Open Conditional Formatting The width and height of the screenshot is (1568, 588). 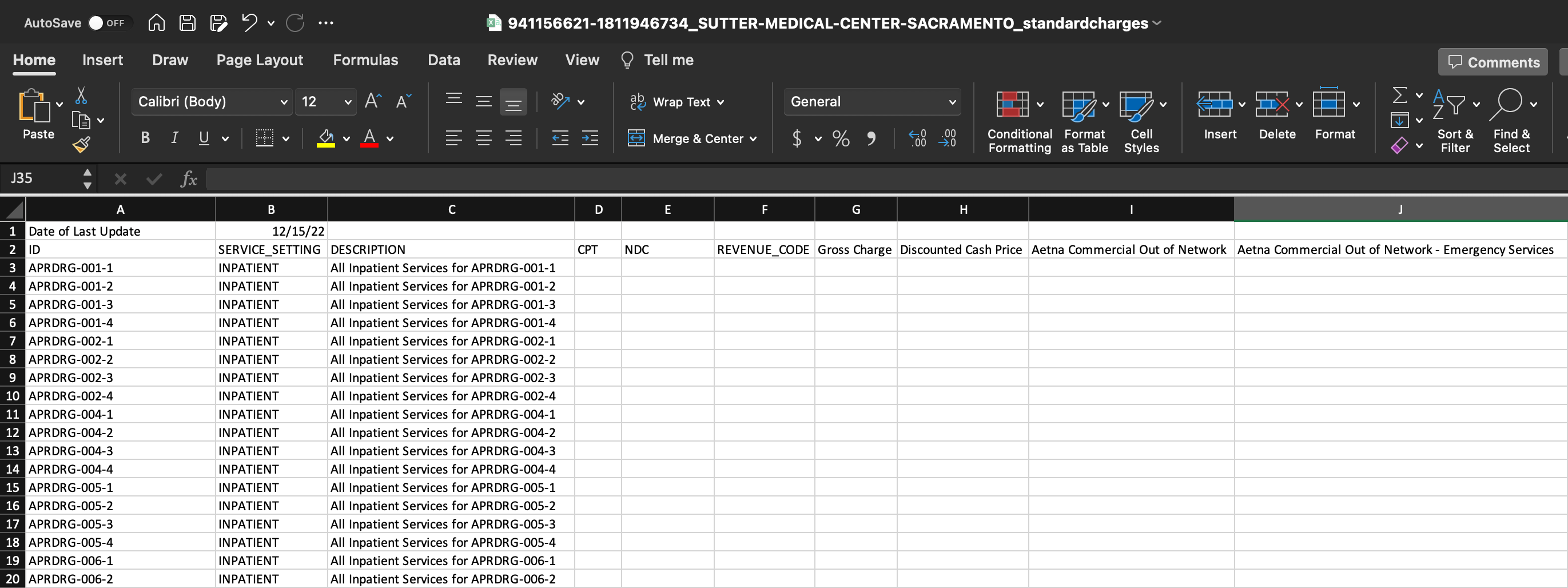tap(1020, 122)
